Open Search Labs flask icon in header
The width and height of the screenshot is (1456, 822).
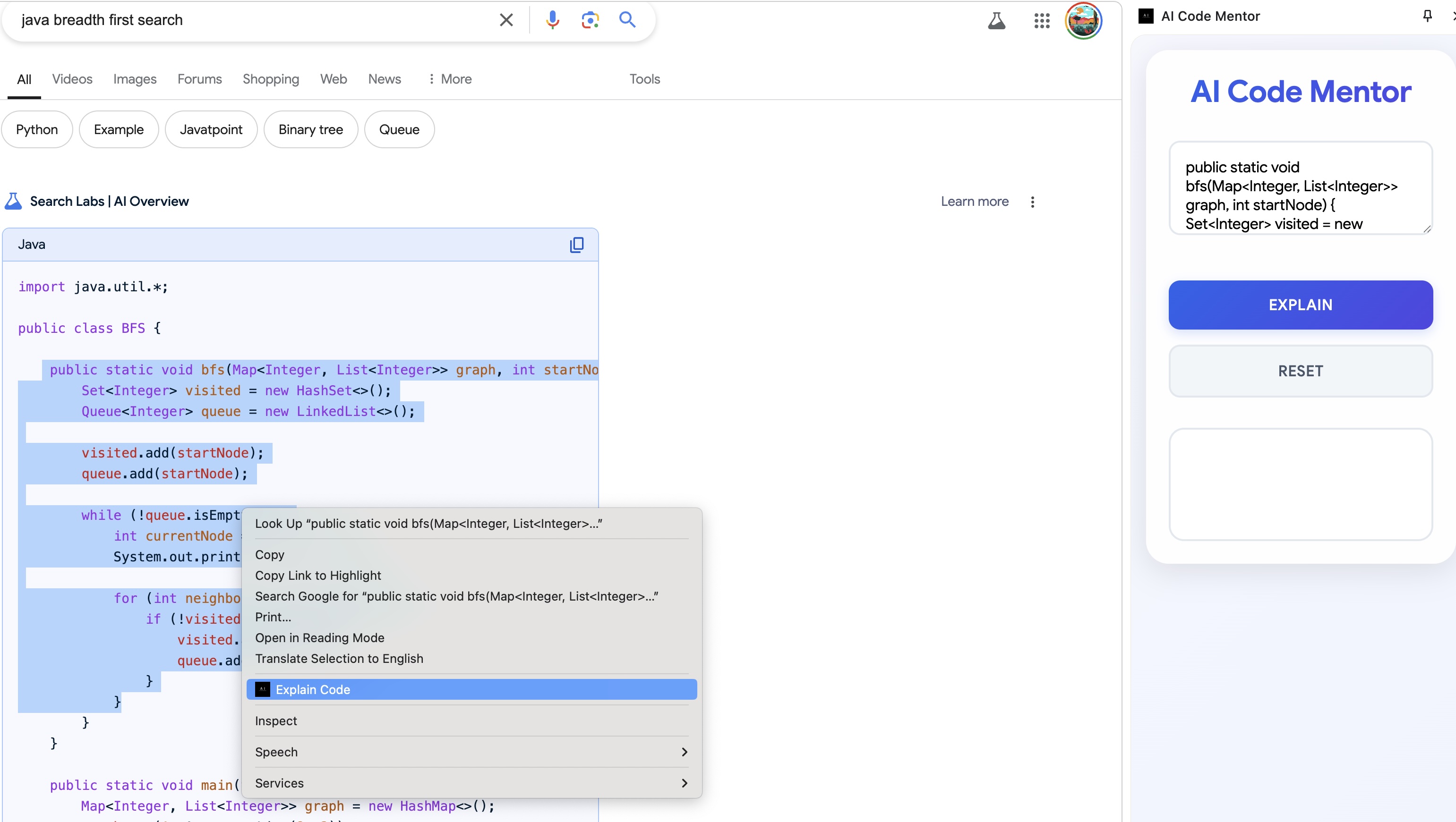996,21
